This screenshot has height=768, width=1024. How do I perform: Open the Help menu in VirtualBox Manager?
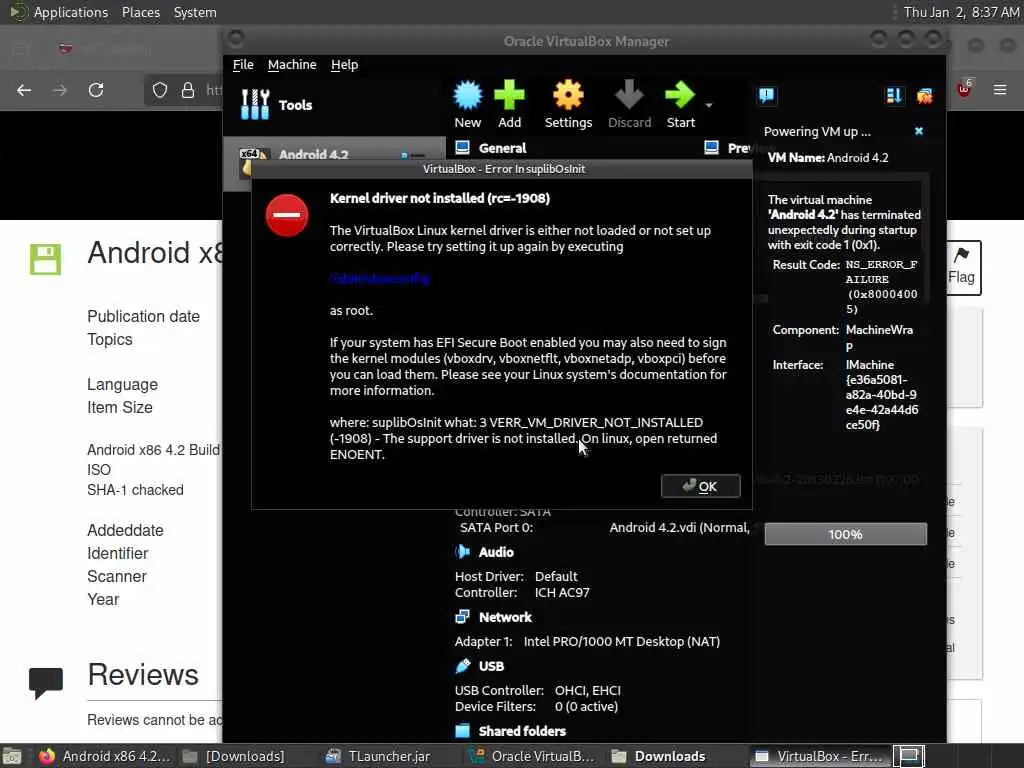coord(344,65)
